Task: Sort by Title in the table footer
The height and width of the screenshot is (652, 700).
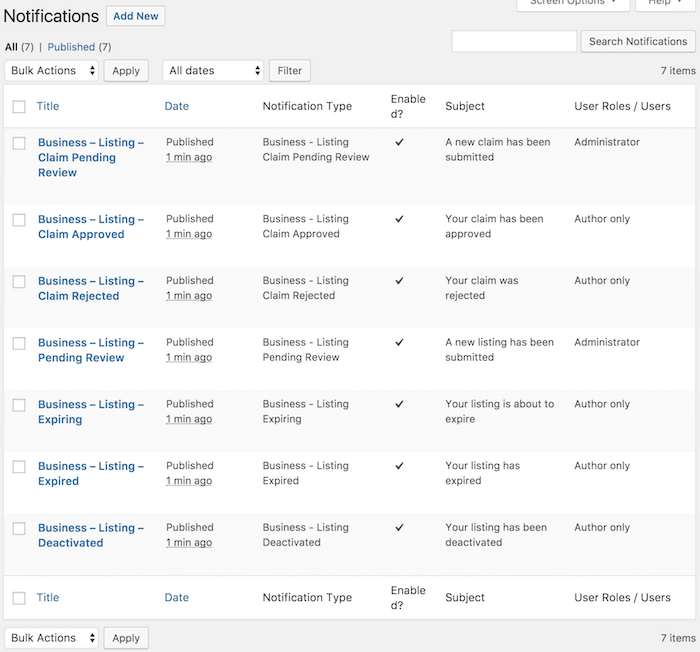Action: (x=48, y=598)
